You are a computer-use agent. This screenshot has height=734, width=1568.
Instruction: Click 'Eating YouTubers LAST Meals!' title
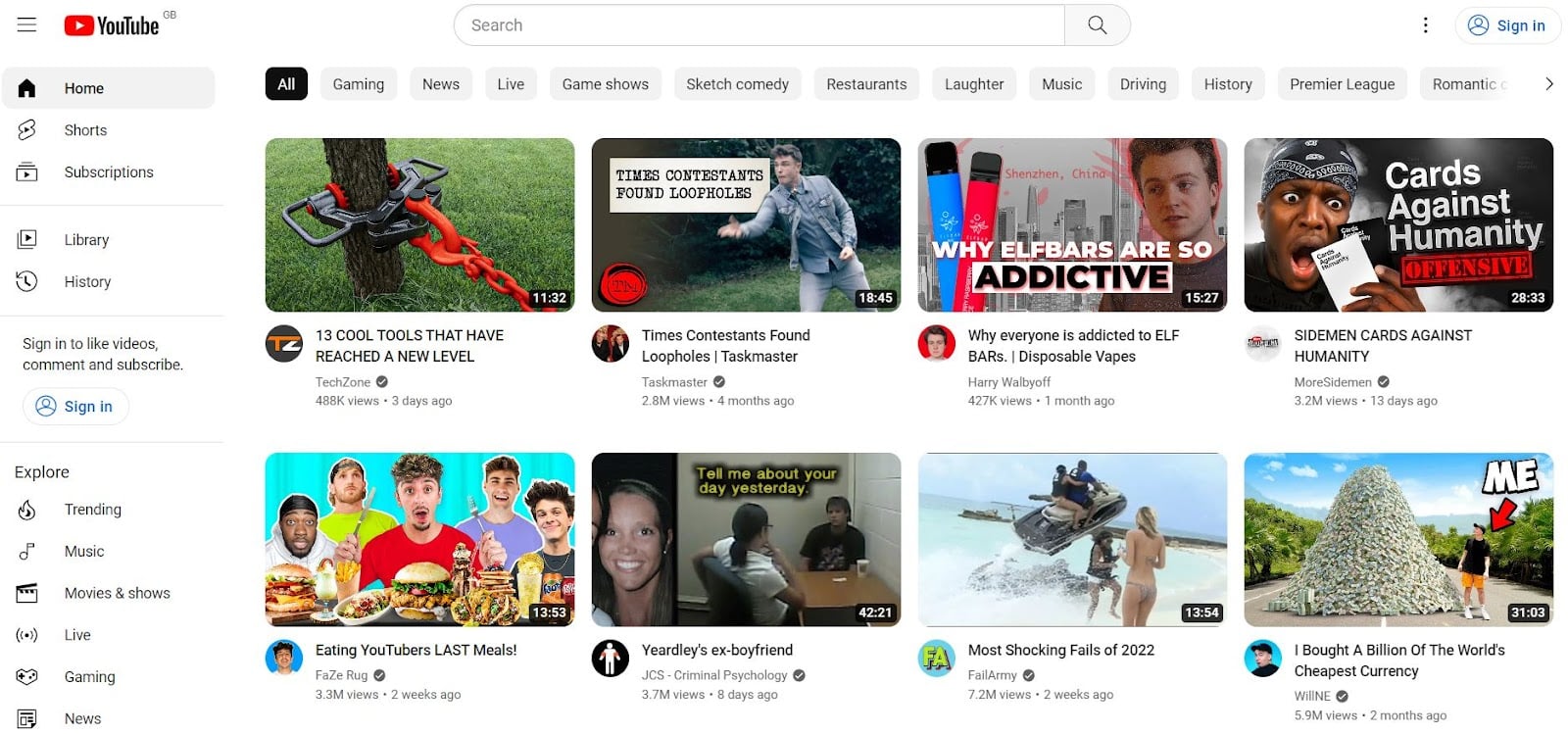coord(416,650)
